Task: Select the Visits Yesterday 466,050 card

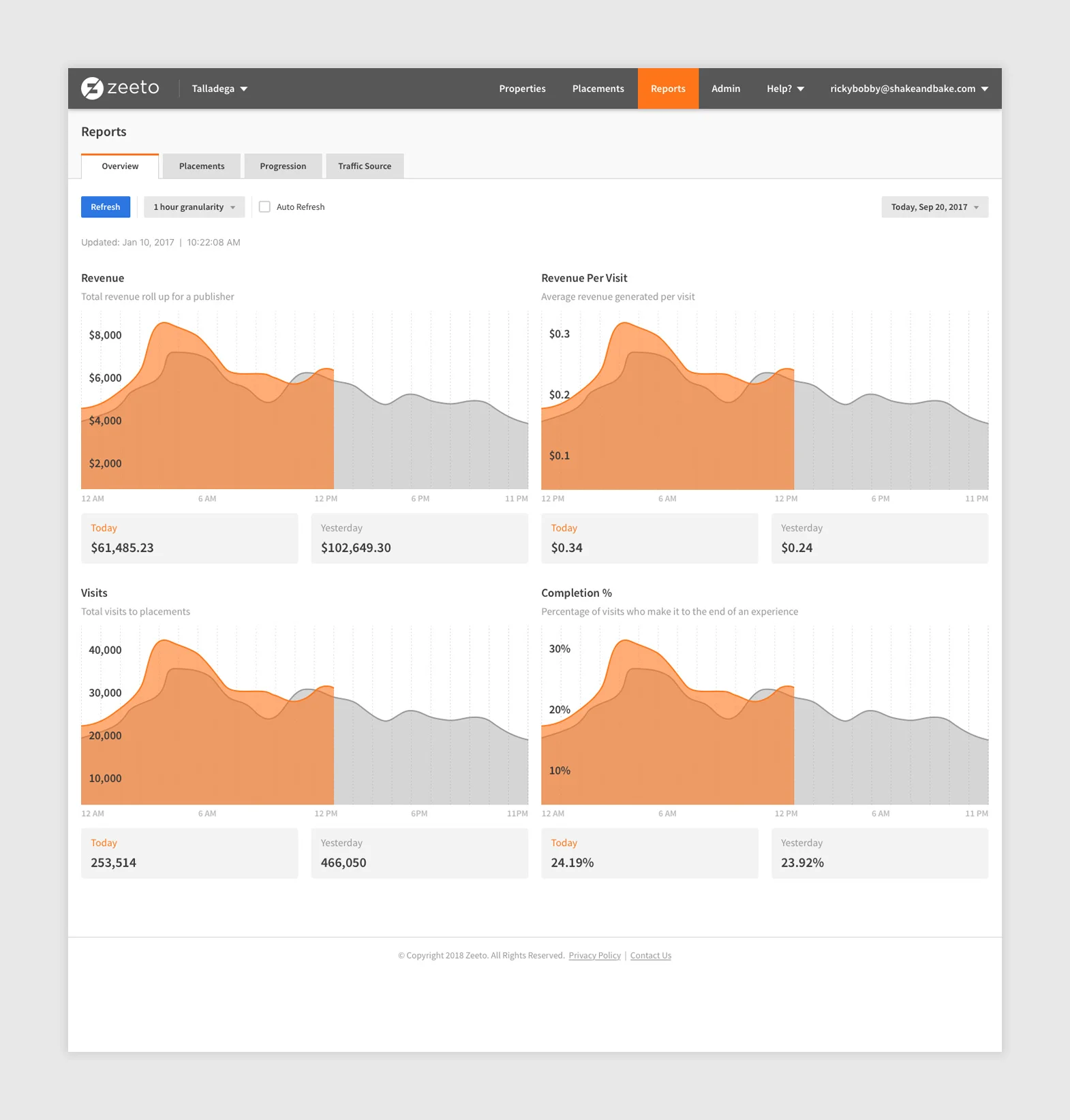Action: pyautogui.click(x=420, y=853)
